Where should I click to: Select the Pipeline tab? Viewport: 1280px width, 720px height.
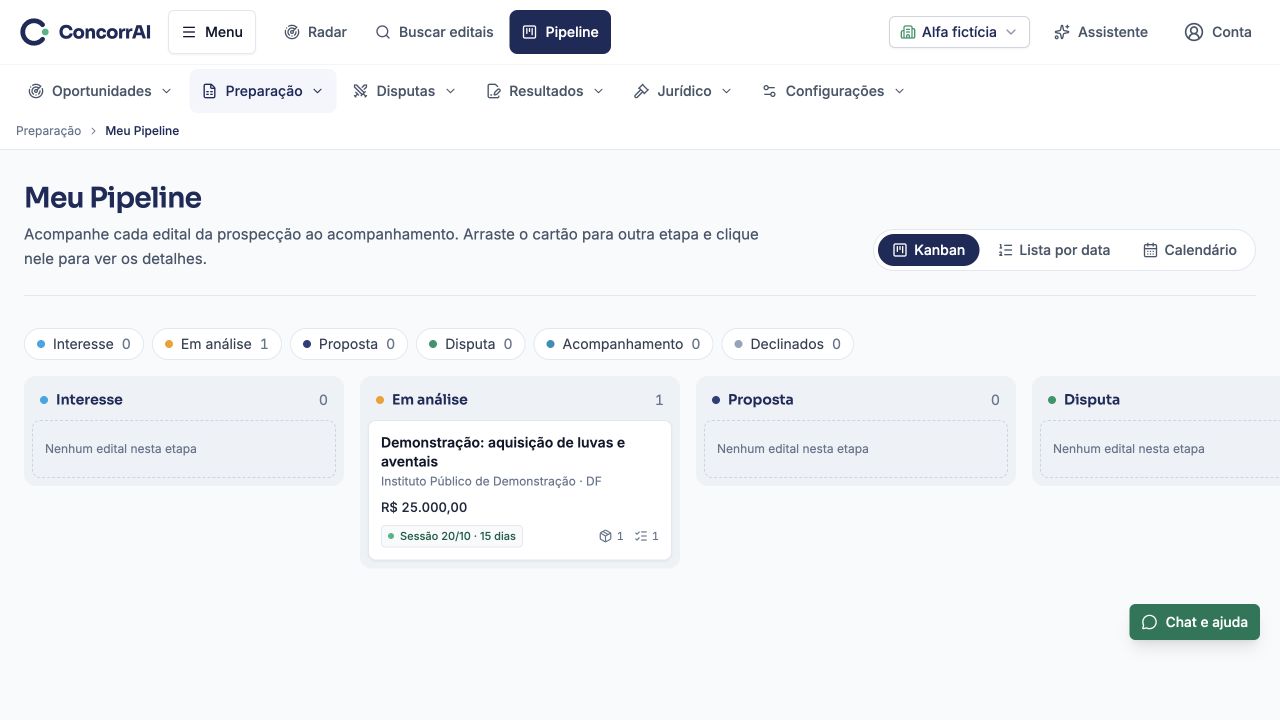(x=560, y=32)
